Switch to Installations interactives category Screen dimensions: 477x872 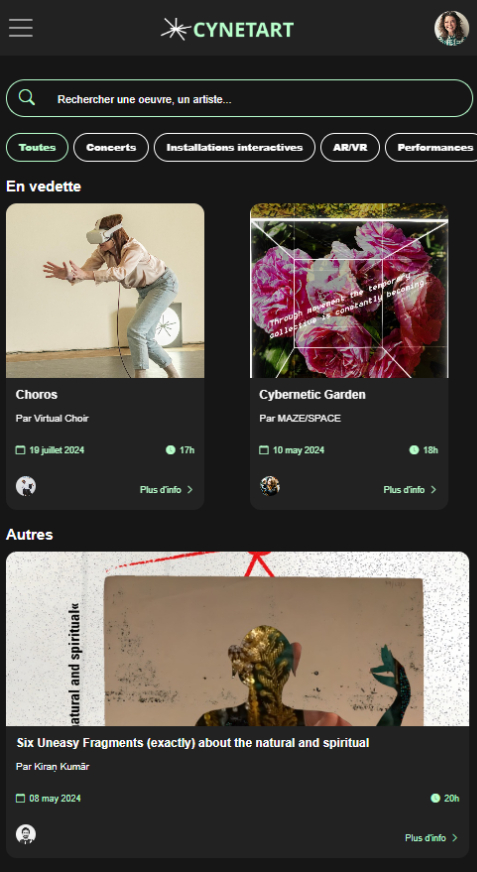pyautogui.click(x=235, y=147)
